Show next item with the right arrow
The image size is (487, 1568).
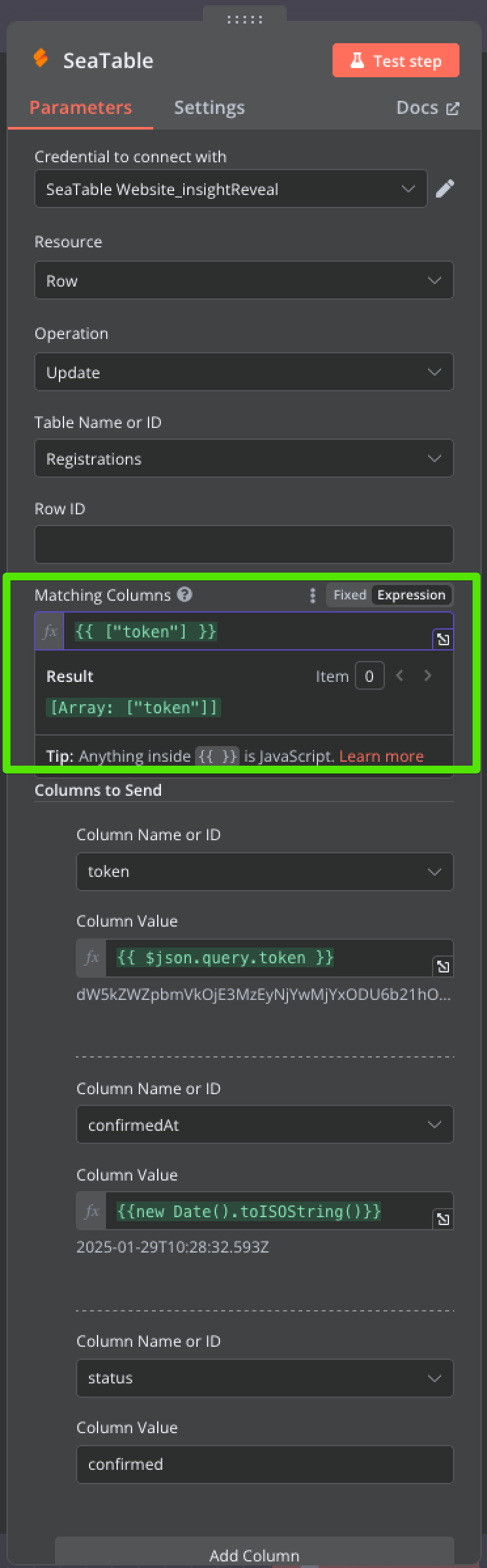pyautogui.click(x=428, y=675)
